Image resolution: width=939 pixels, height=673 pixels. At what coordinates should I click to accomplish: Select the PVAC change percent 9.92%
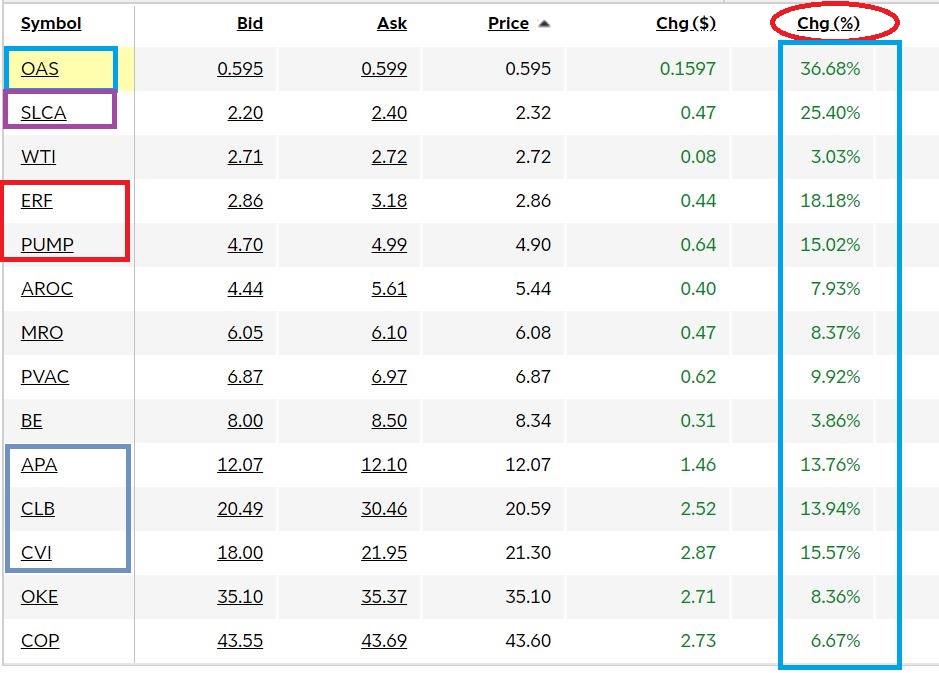835,377
